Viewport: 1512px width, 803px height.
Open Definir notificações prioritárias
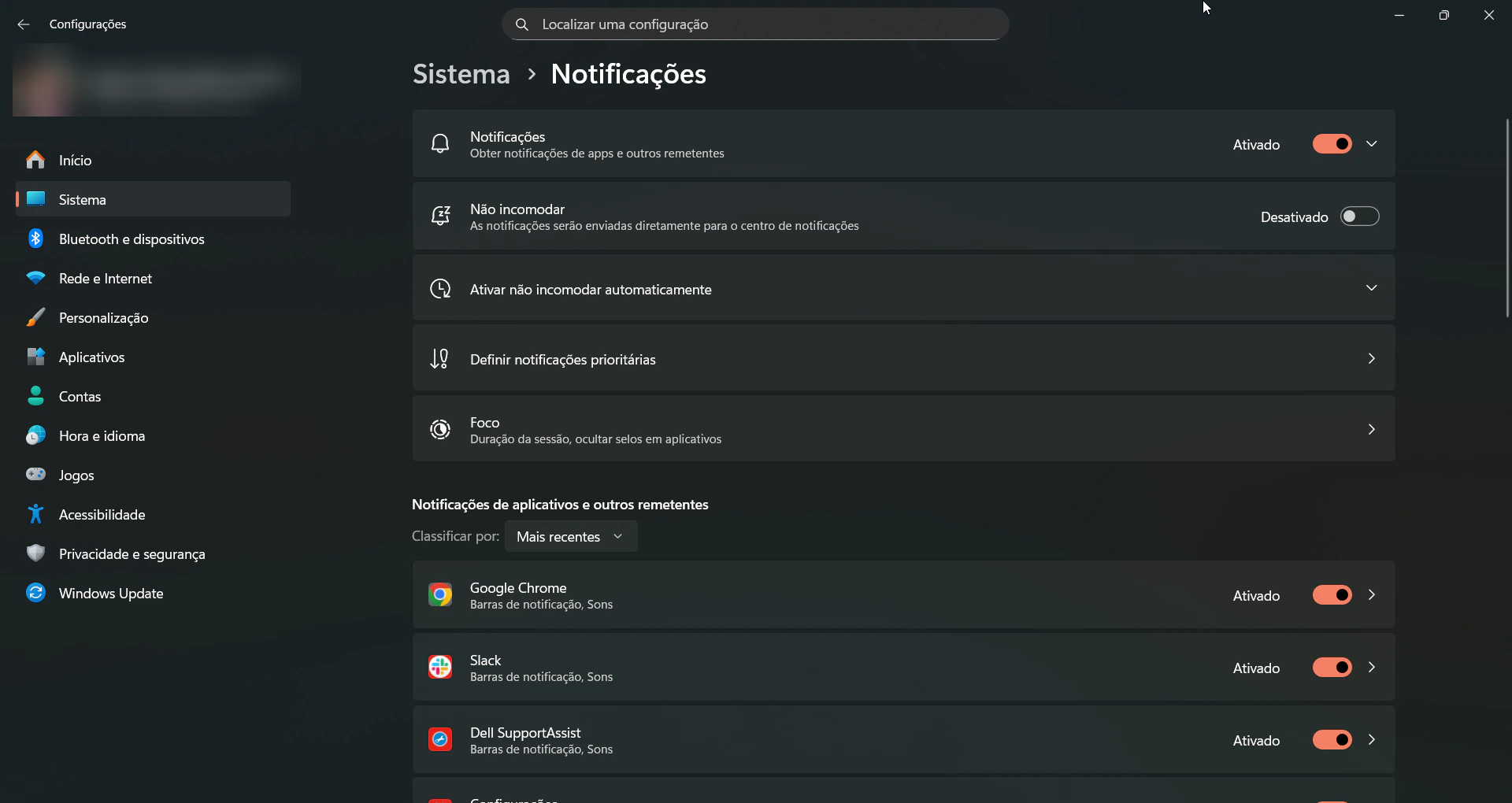pos(902,358)
